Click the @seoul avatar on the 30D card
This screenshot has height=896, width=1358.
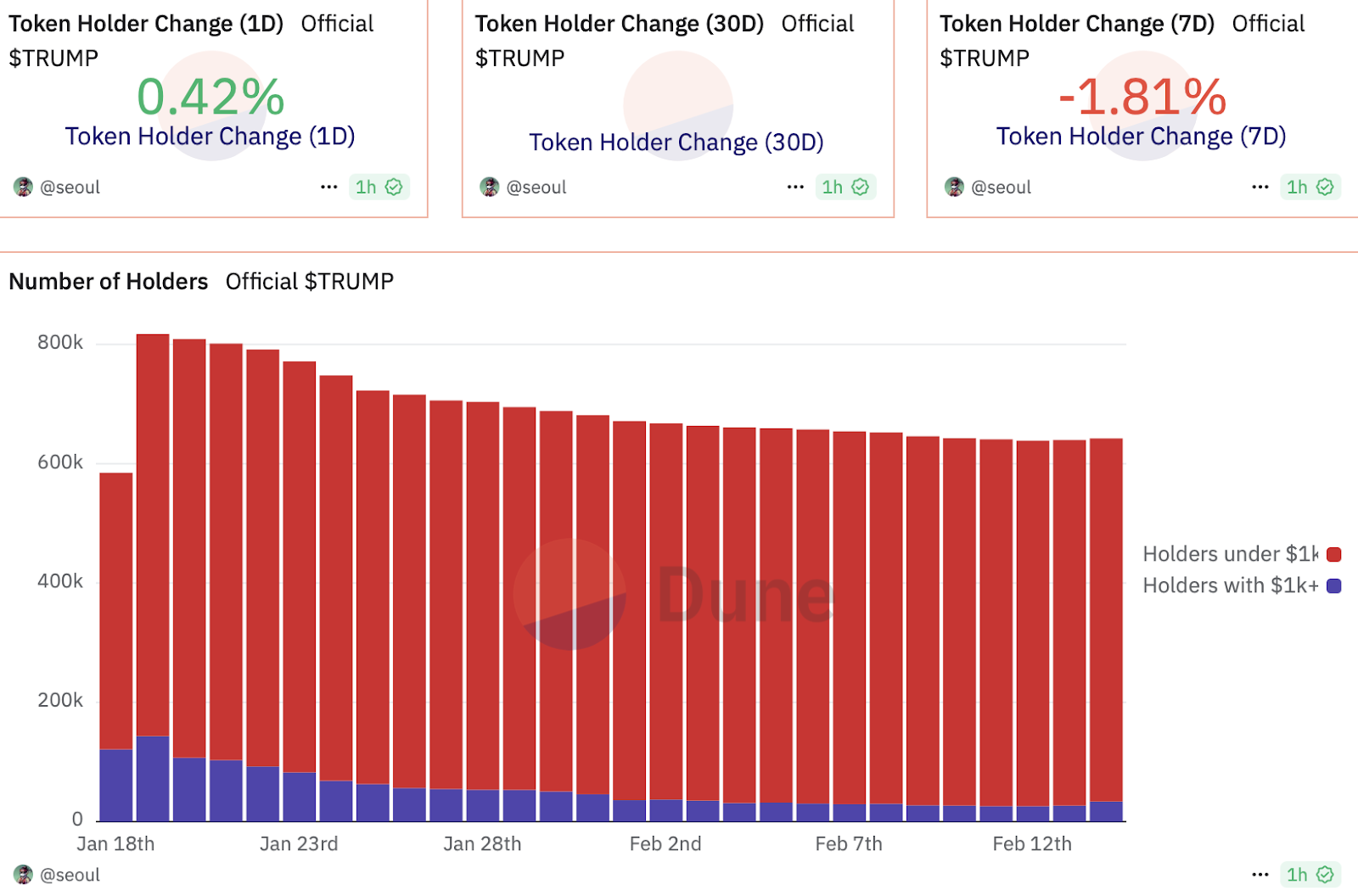(490, 187)
